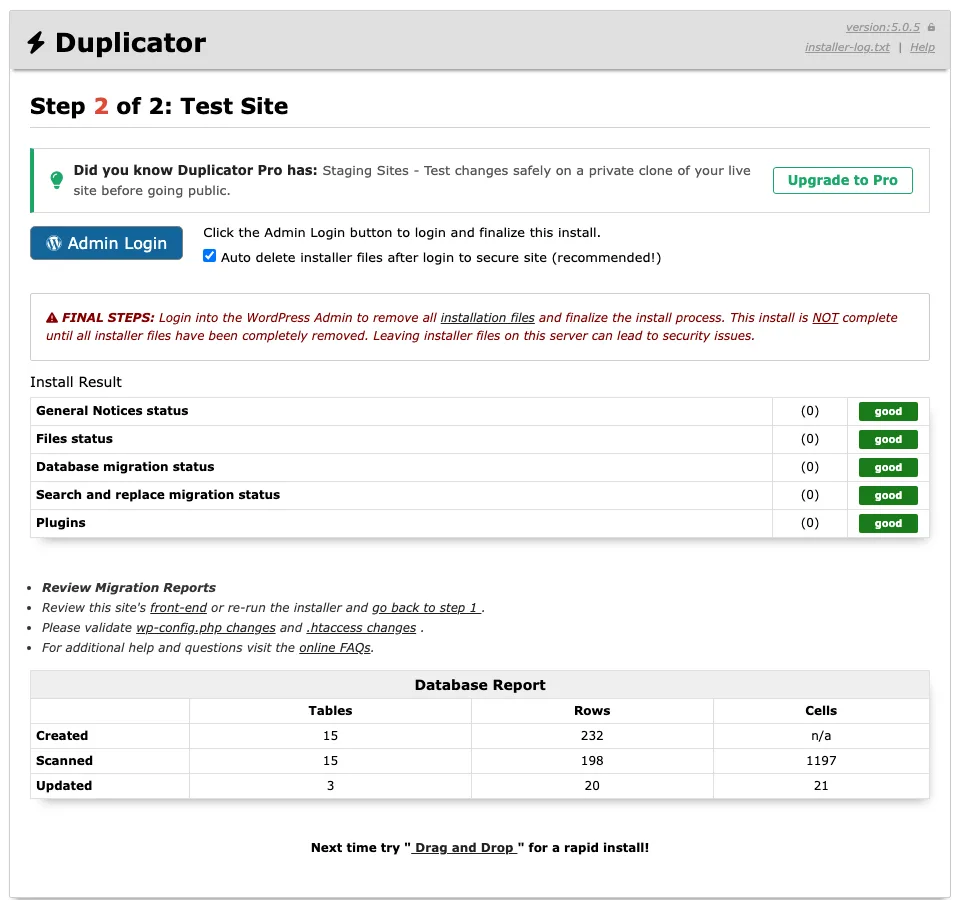Click good badge for Search and replace status
This screenshot has height=900, width=960.
tap(888, 495)
